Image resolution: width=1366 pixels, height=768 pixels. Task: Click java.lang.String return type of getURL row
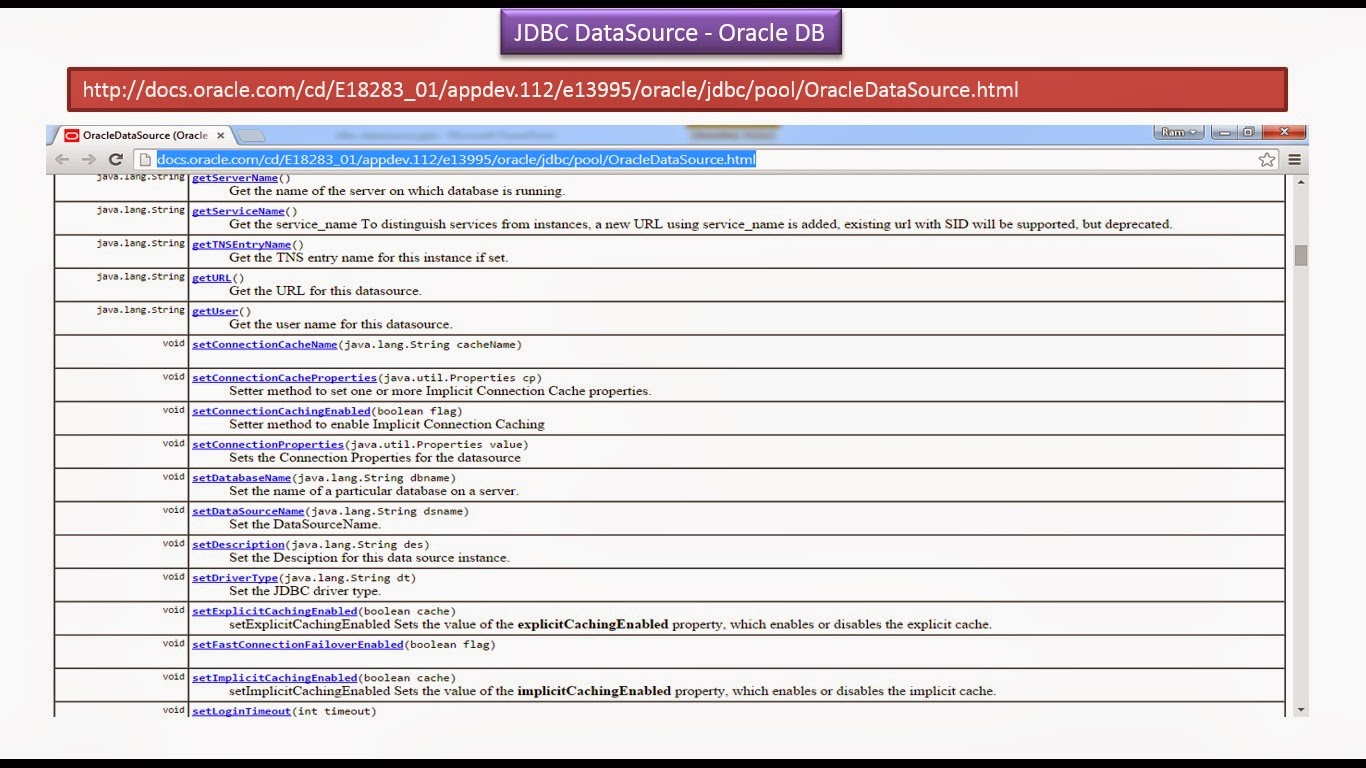click(140, 277)
